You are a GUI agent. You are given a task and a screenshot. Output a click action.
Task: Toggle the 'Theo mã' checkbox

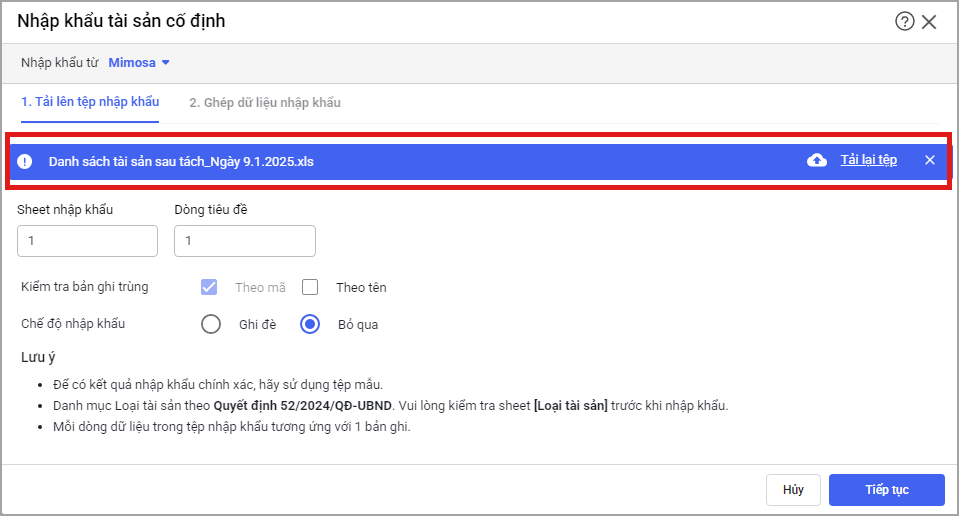click(x=210, y=287)
